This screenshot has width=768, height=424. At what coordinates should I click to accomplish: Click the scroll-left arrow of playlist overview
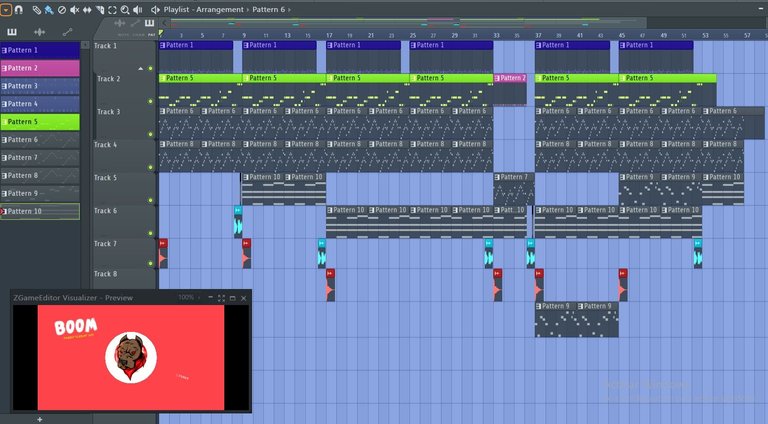pos(164,23)
